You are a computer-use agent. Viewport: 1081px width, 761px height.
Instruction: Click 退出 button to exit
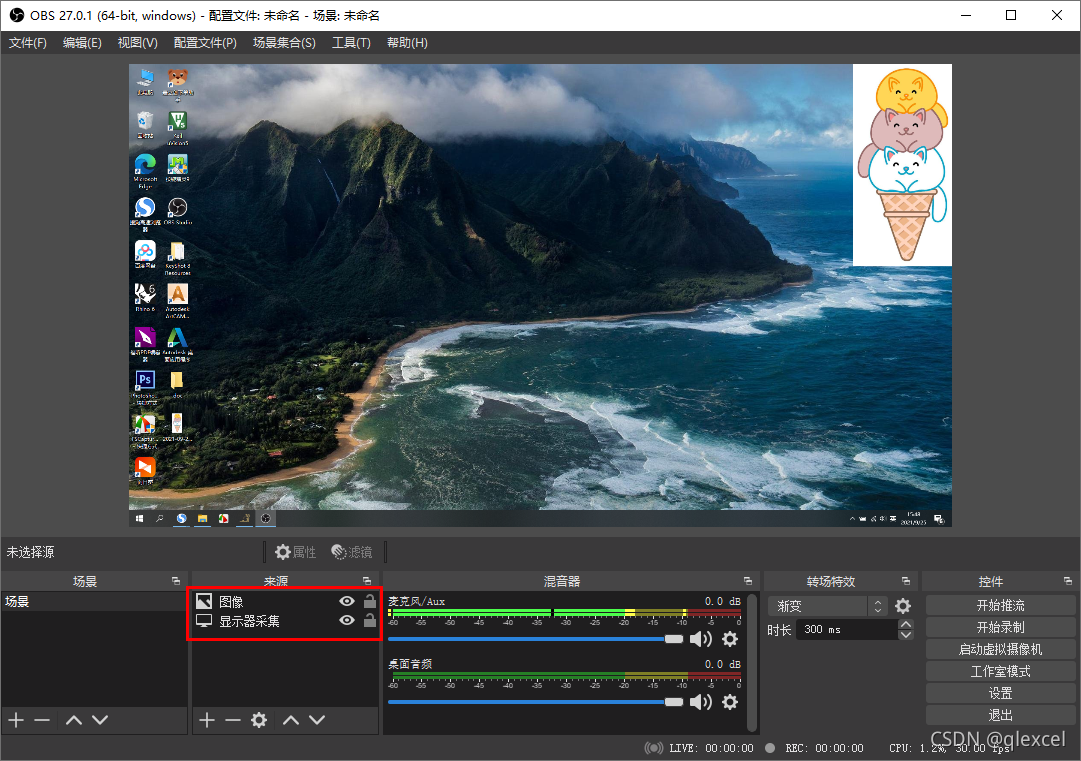[x=1000, y=715]
